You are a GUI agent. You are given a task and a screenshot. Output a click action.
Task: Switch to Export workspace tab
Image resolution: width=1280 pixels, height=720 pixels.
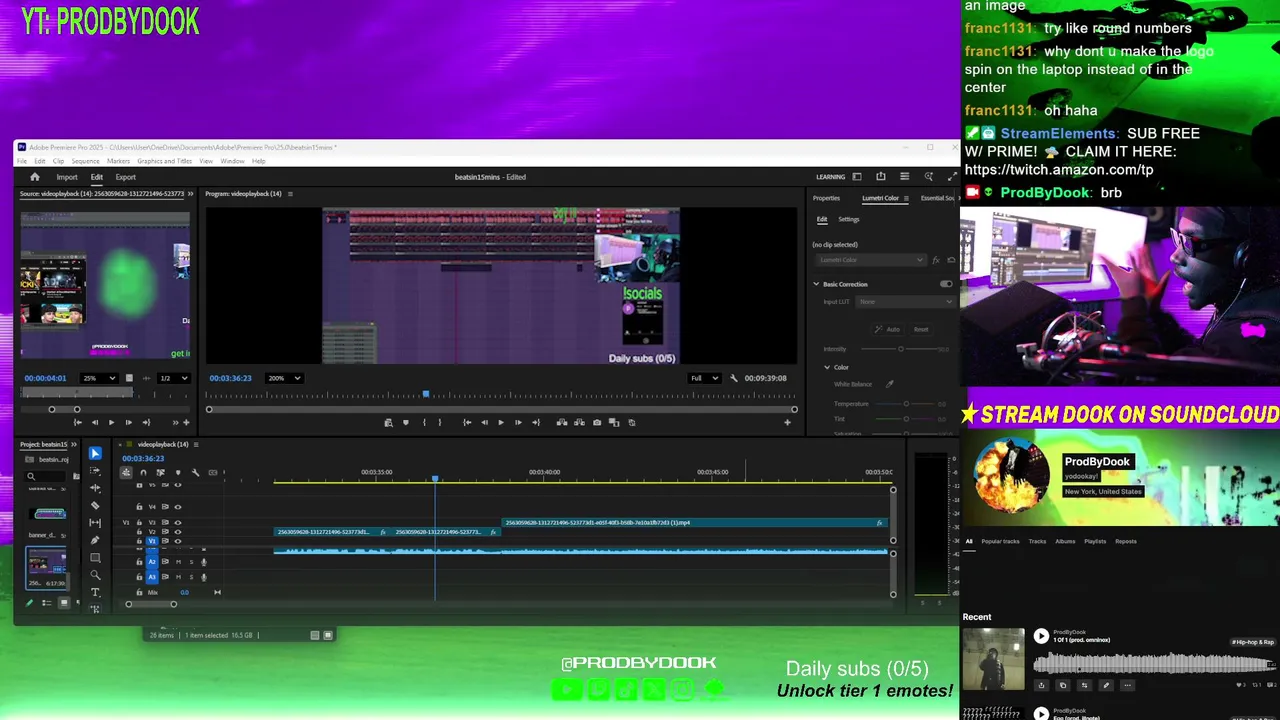coord(126,177)
